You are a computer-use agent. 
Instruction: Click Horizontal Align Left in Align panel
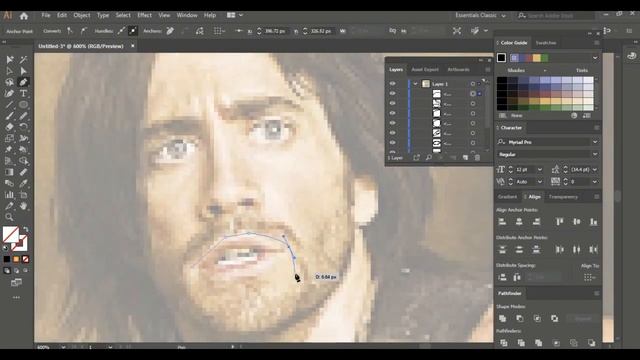tap(502, 222)
